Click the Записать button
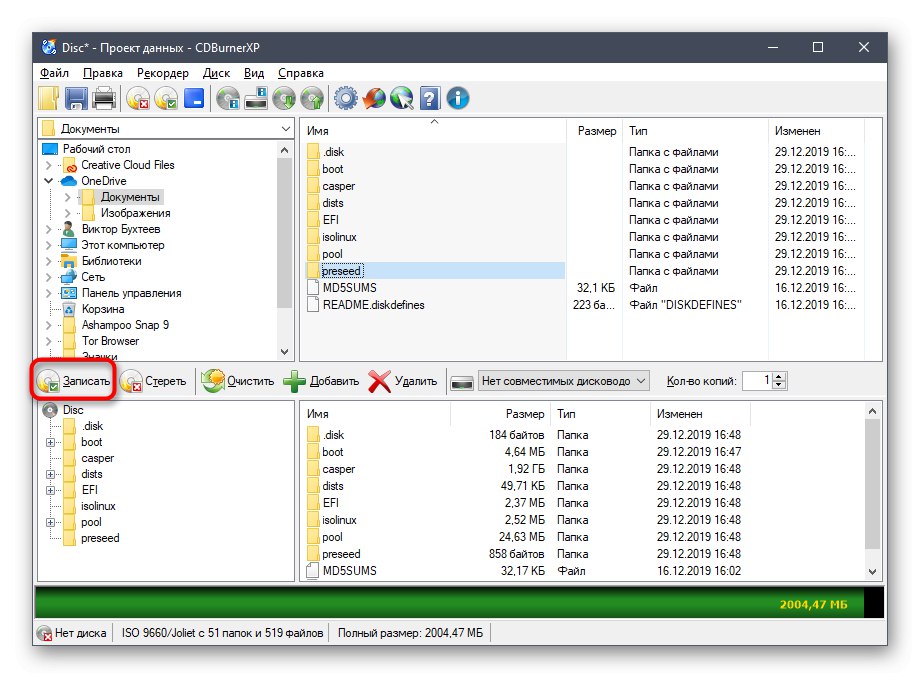920x678 pixels. point(73,381)
